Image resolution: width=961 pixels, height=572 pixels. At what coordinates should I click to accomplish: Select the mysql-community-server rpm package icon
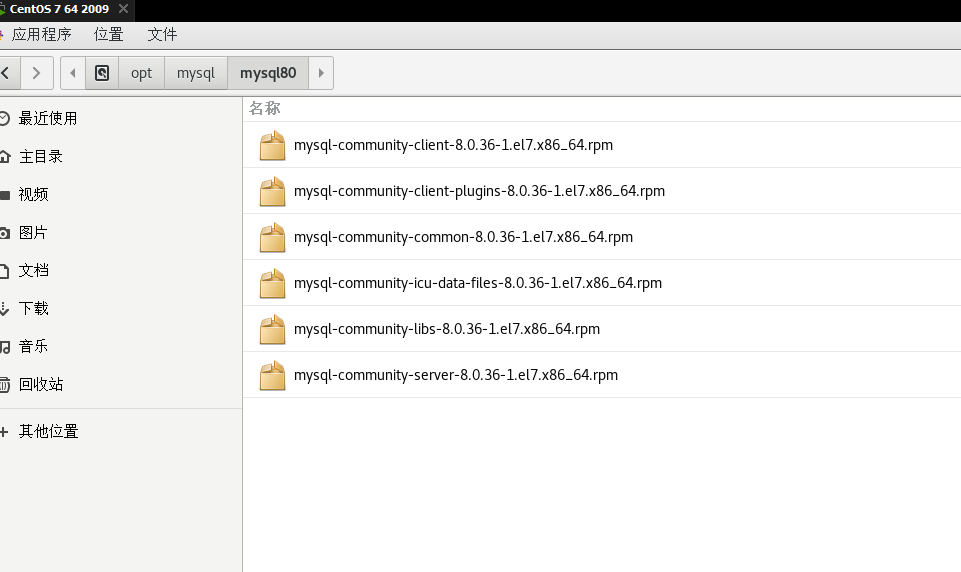coord(272,376)
